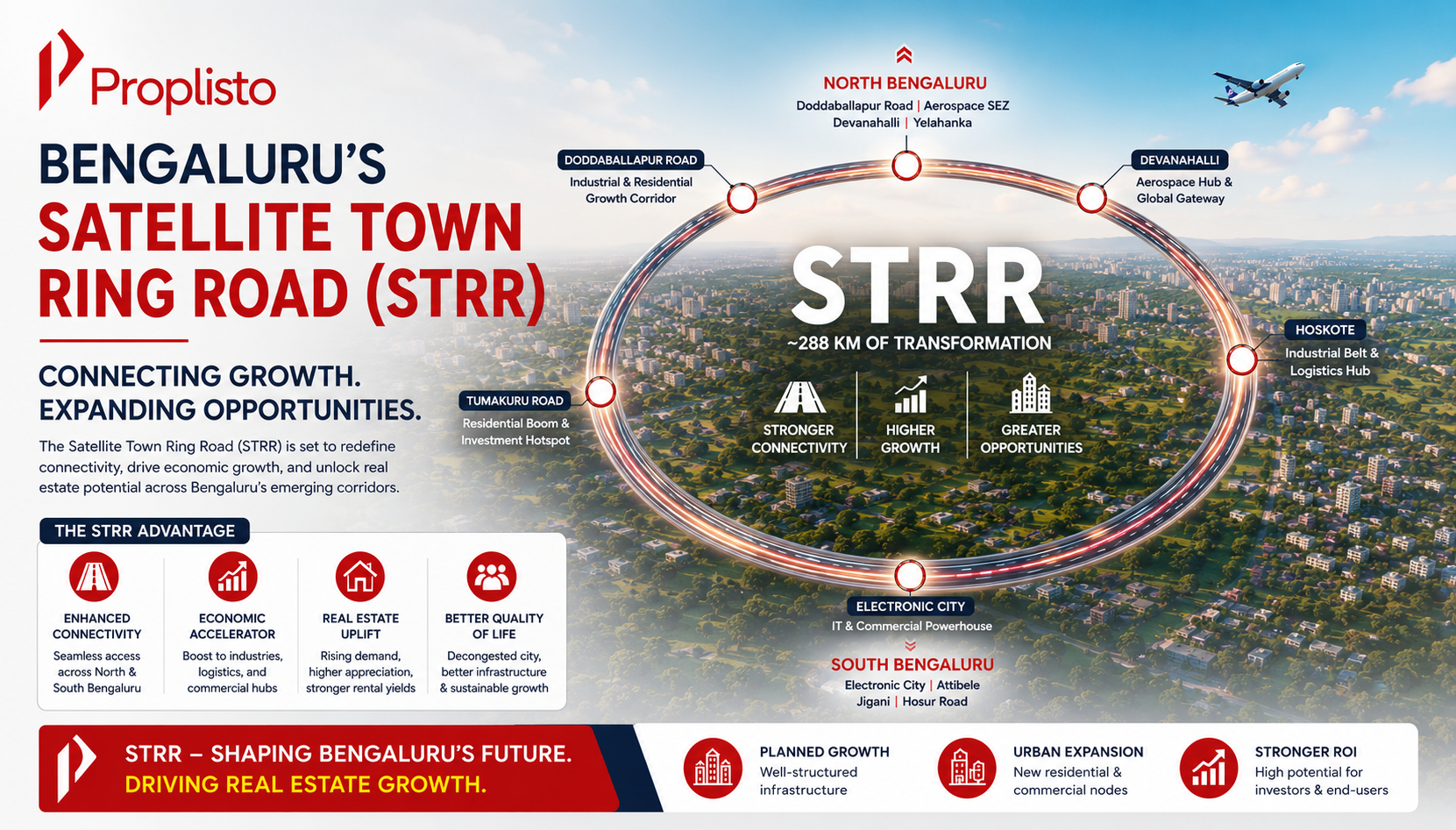
Task: Click the red down chevron above South Bengaluru
Action: click(910, 646)
